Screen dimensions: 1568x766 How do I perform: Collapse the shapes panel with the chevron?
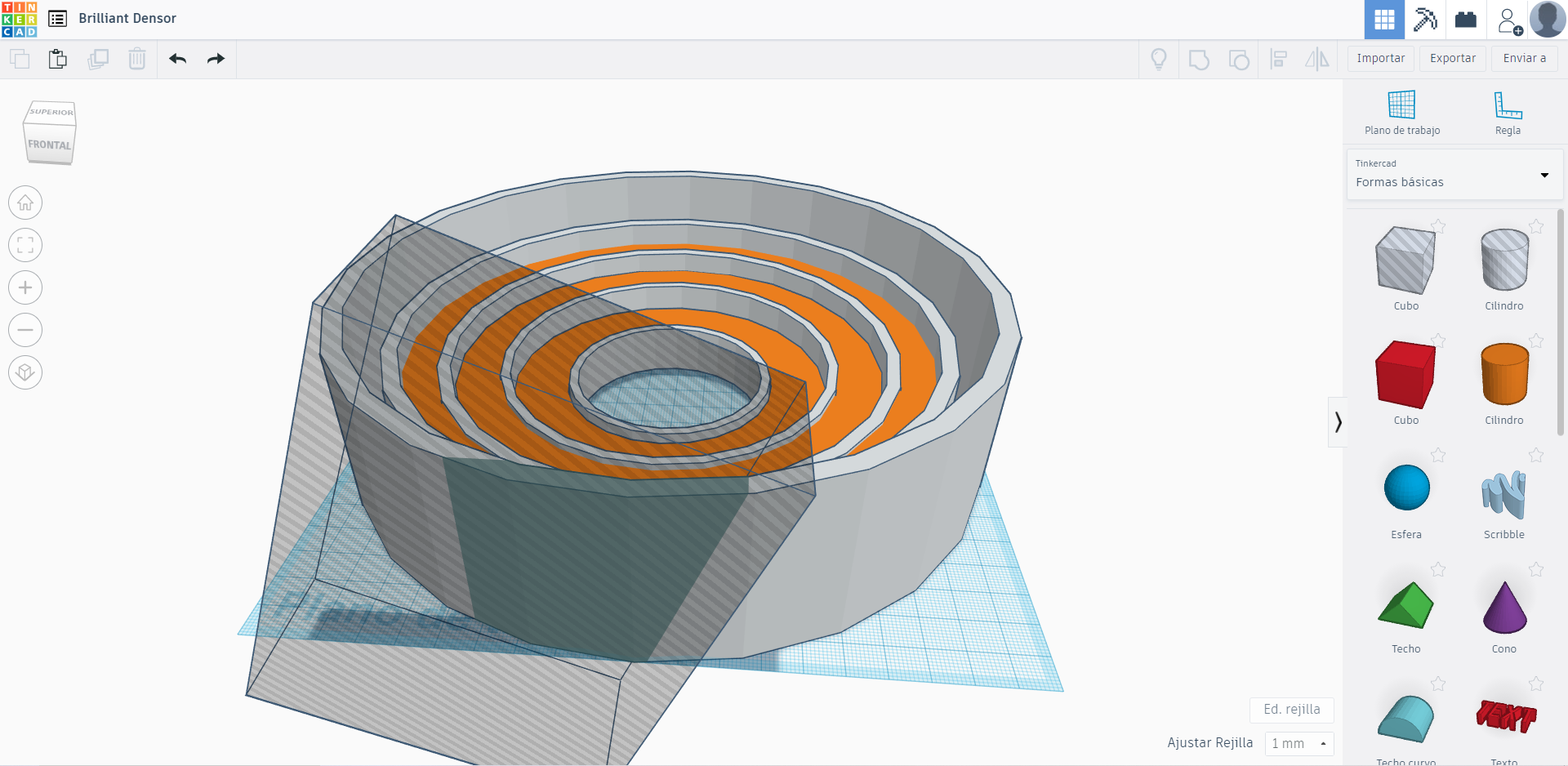pos(1338,422)
